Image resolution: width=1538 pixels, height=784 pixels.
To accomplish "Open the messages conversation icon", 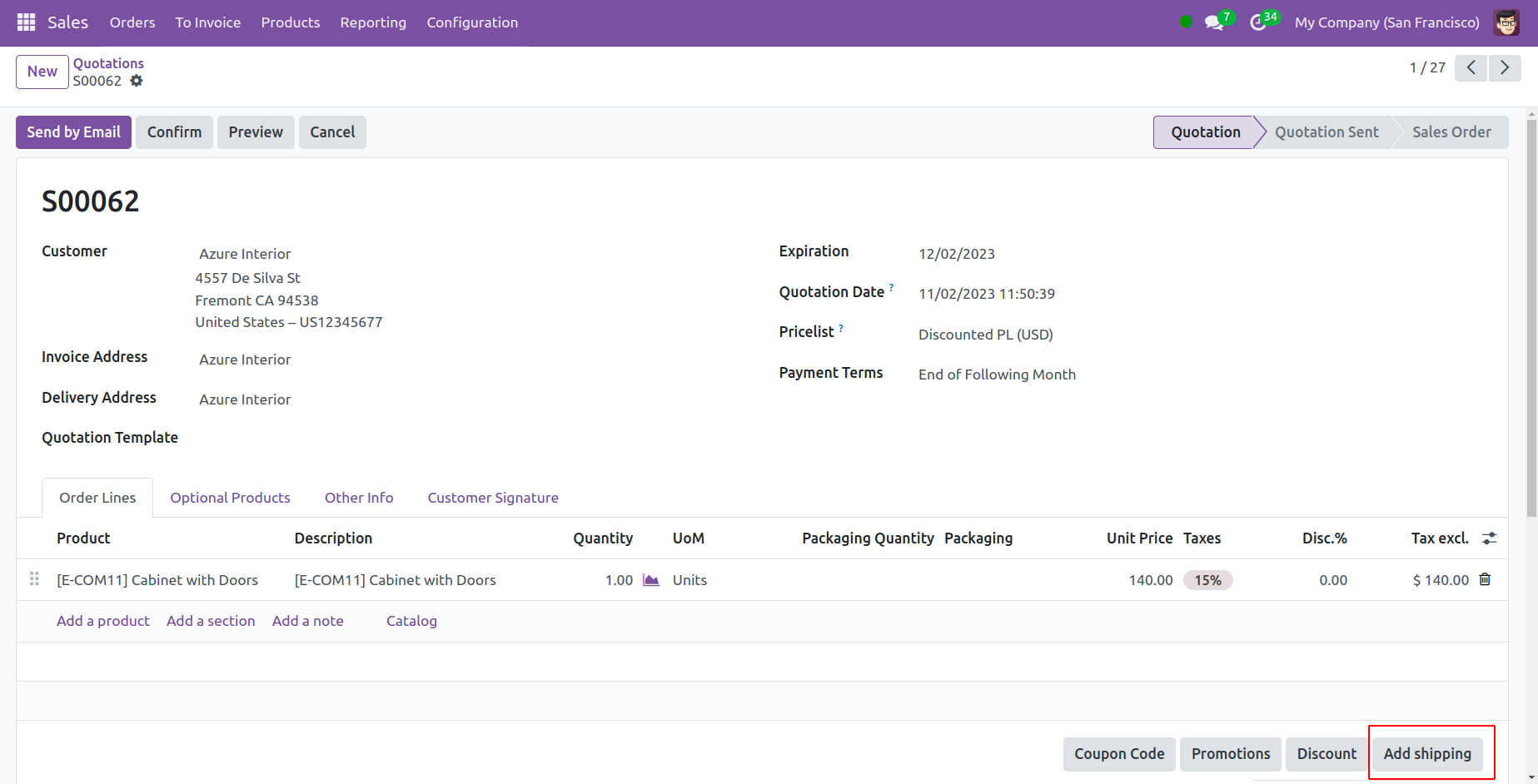I will (x=1213, y=22).
